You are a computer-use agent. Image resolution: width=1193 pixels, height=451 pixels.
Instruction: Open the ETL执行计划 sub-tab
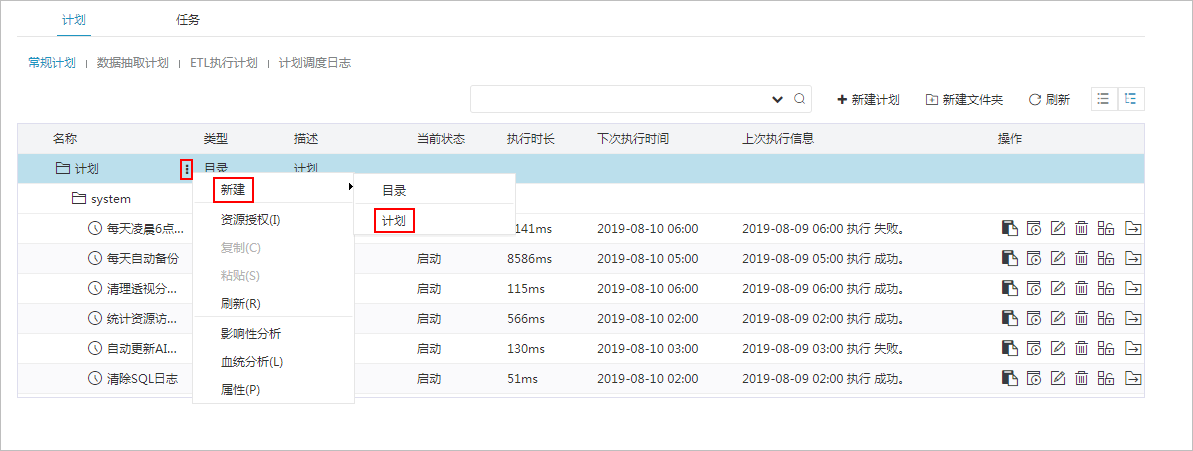click(224, 62)
